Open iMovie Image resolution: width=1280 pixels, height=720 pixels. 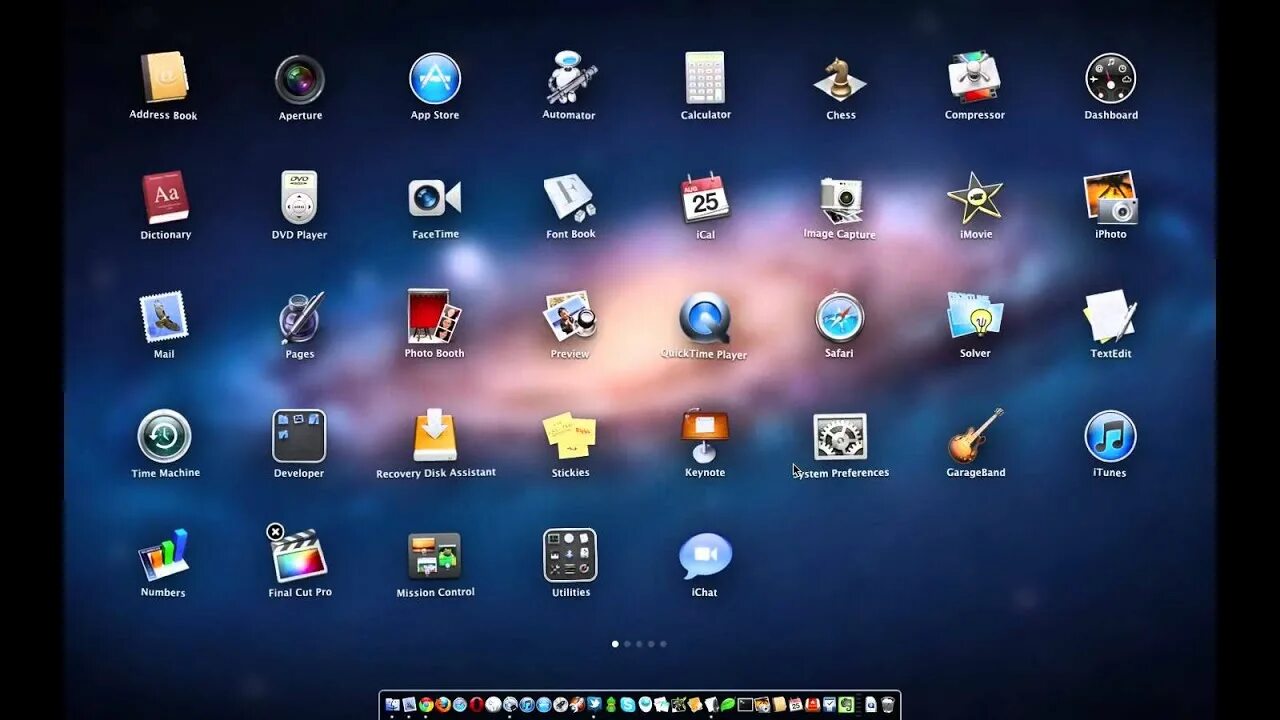pyautogui.click(x=975, y=197)
